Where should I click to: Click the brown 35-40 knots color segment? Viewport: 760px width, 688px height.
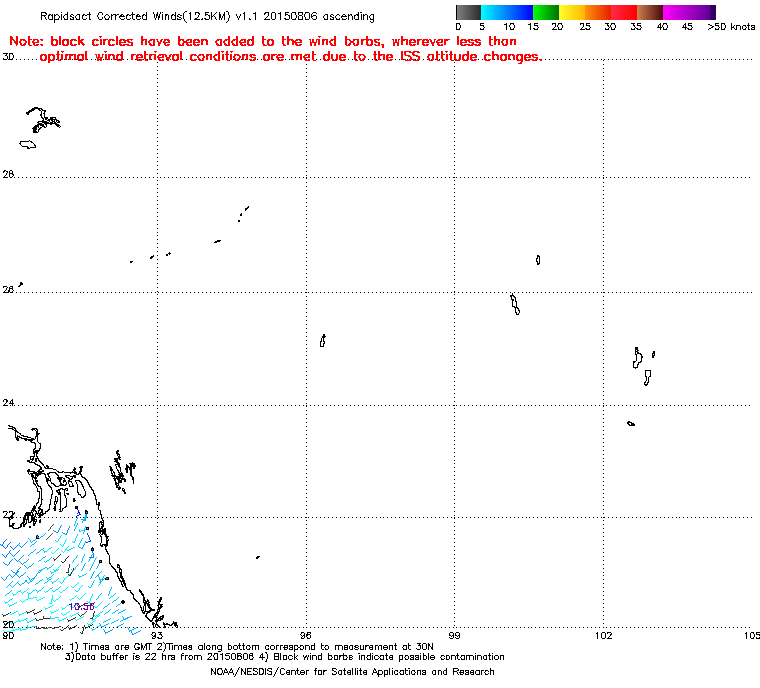tap(650, 12)
